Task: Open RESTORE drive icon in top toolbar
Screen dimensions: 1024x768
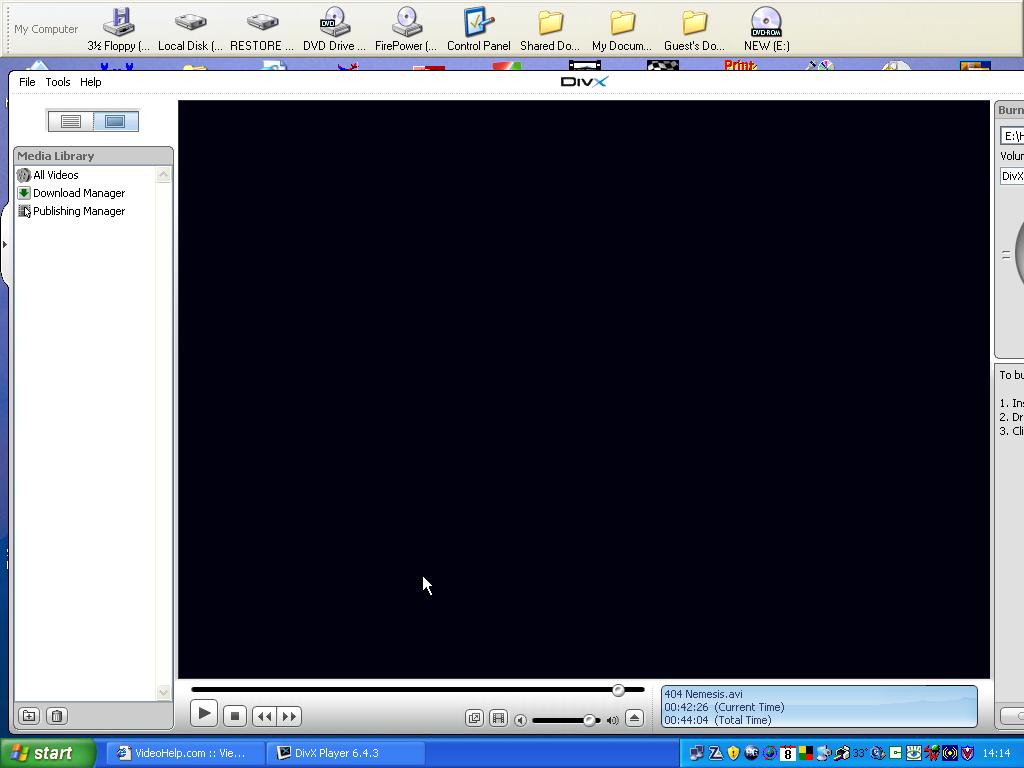Action: tap(262, 29)
